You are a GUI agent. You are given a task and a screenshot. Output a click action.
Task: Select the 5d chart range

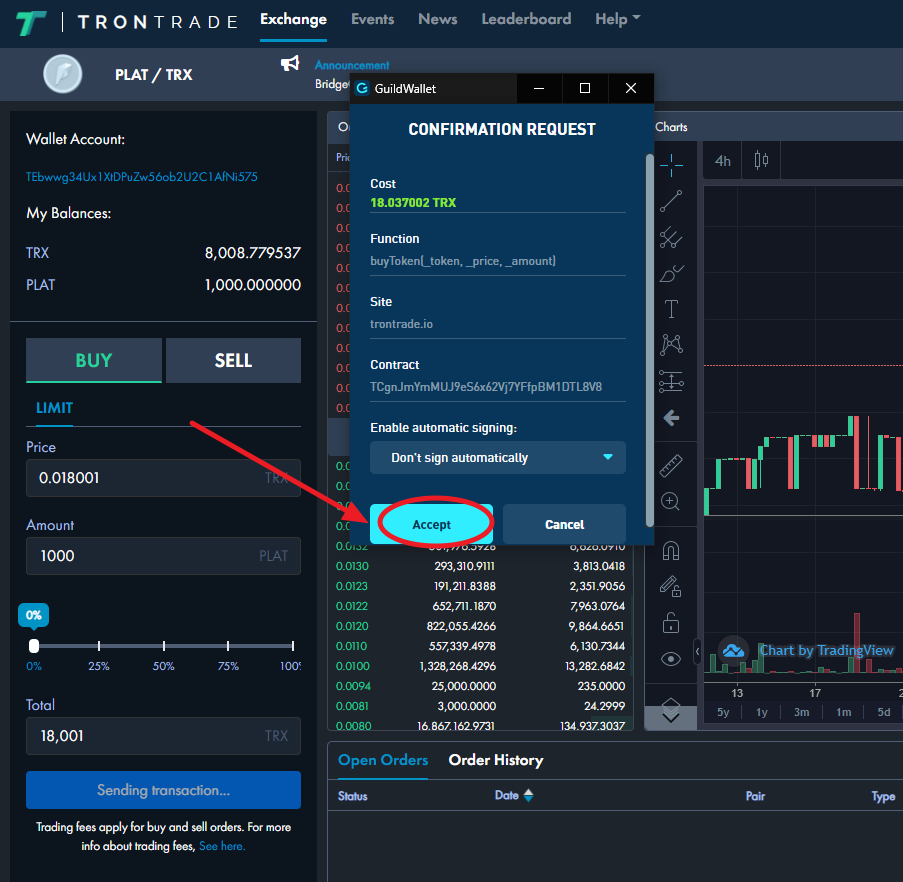883,712
